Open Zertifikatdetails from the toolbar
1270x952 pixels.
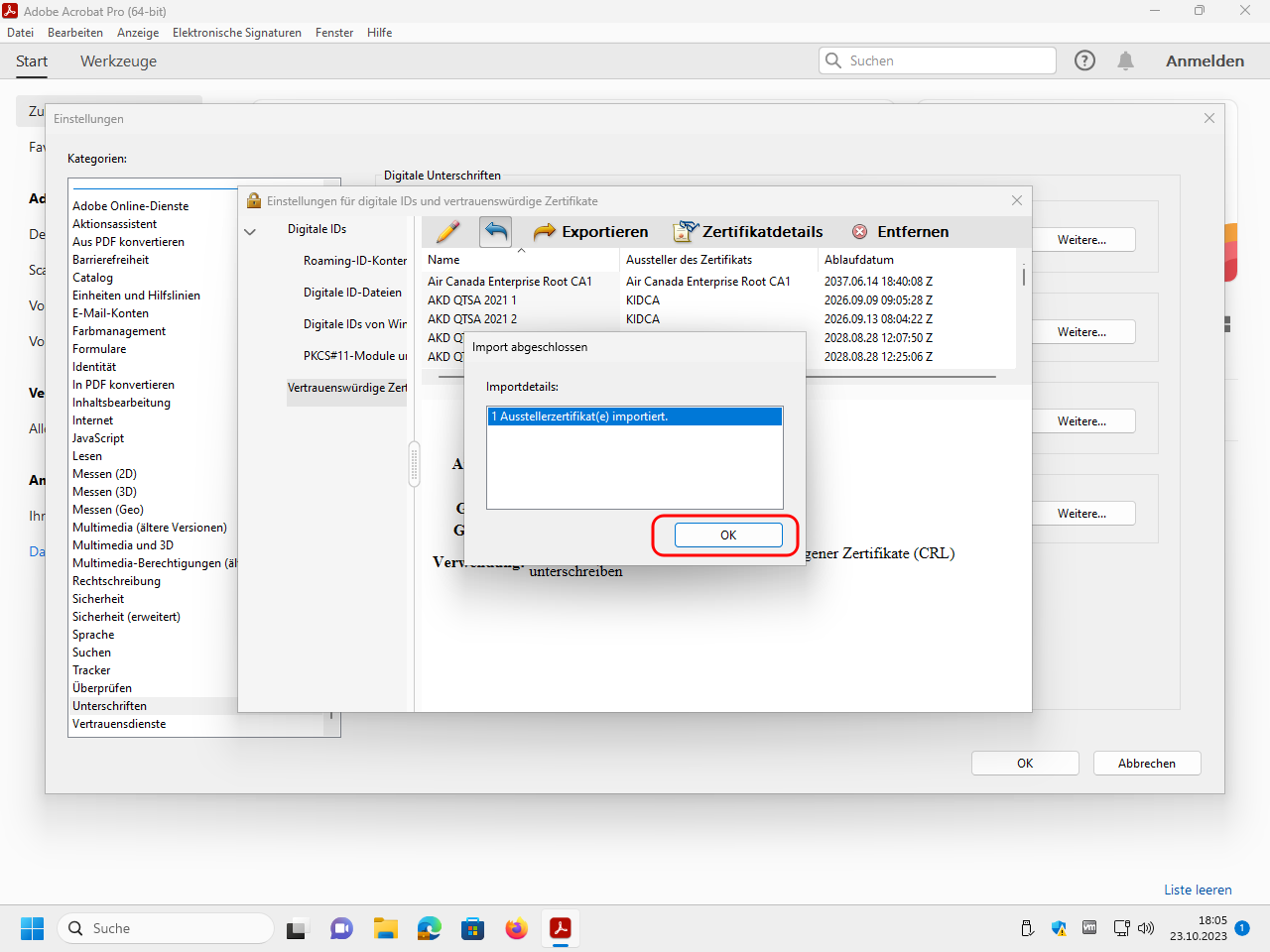(748, 231)
